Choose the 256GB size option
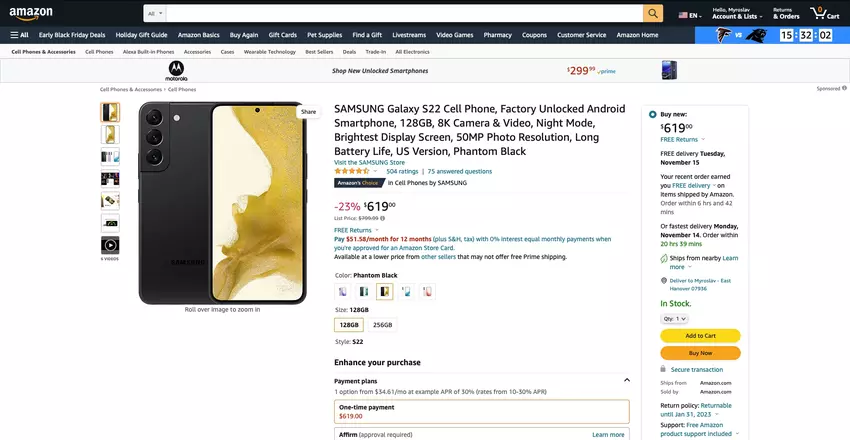This screenshot has height=440, width=850. [x=383, y=325]
